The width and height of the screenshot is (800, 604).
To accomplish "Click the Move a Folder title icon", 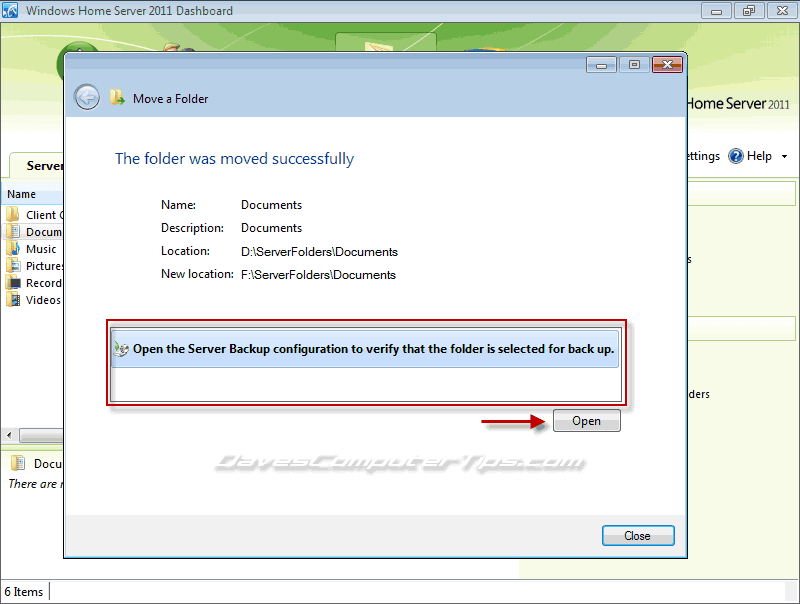I will (117, 97).
